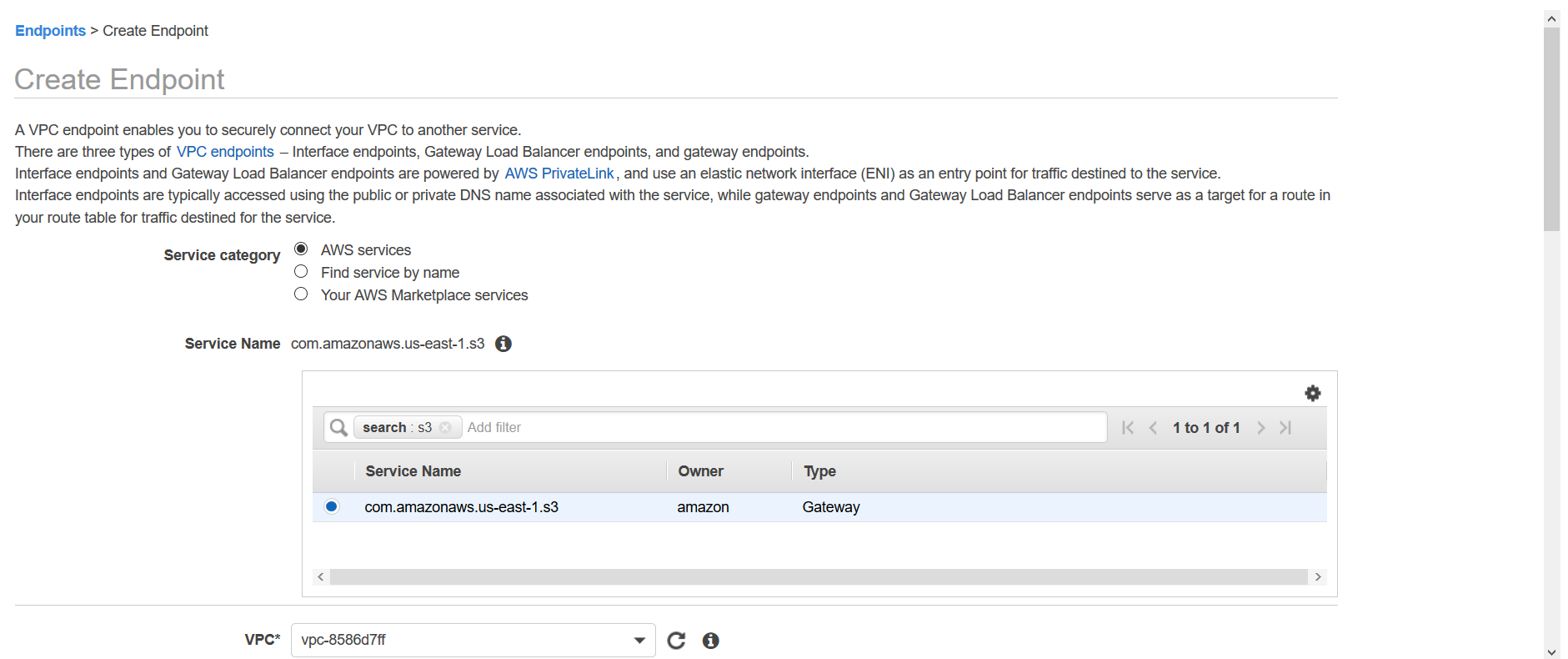Click the table's horizontal scrollbar track

(819, 577)
